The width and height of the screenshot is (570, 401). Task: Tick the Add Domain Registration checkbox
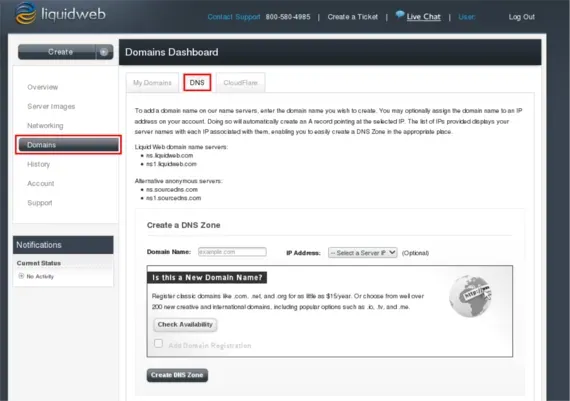tap(158, 344)
